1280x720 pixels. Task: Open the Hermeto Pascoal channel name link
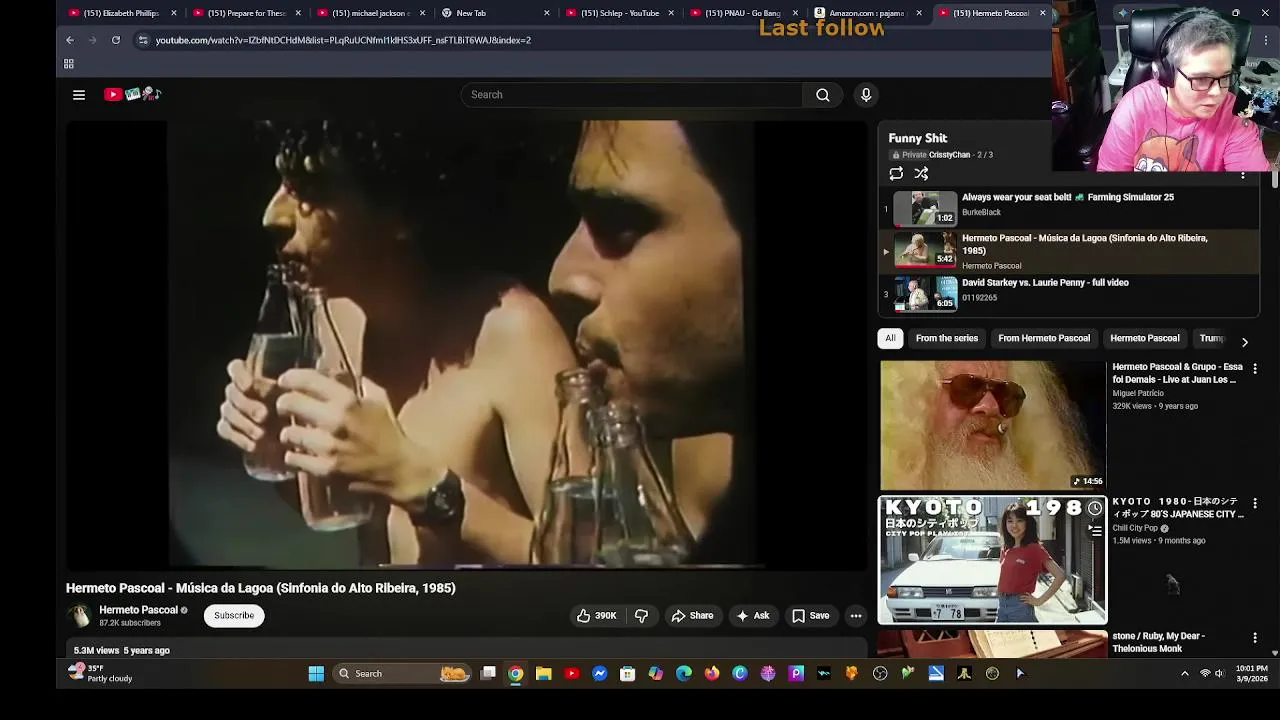point(138,610)
